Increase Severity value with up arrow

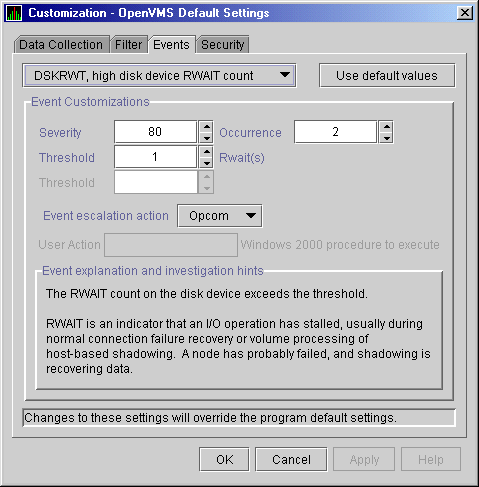pos(207,126)
